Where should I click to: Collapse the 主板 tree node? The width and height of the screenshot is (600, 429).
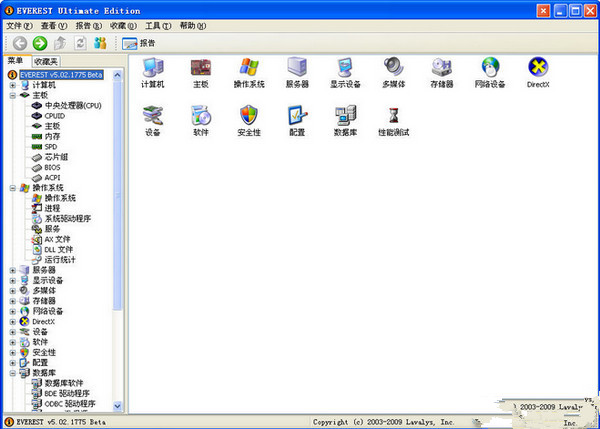13,95
